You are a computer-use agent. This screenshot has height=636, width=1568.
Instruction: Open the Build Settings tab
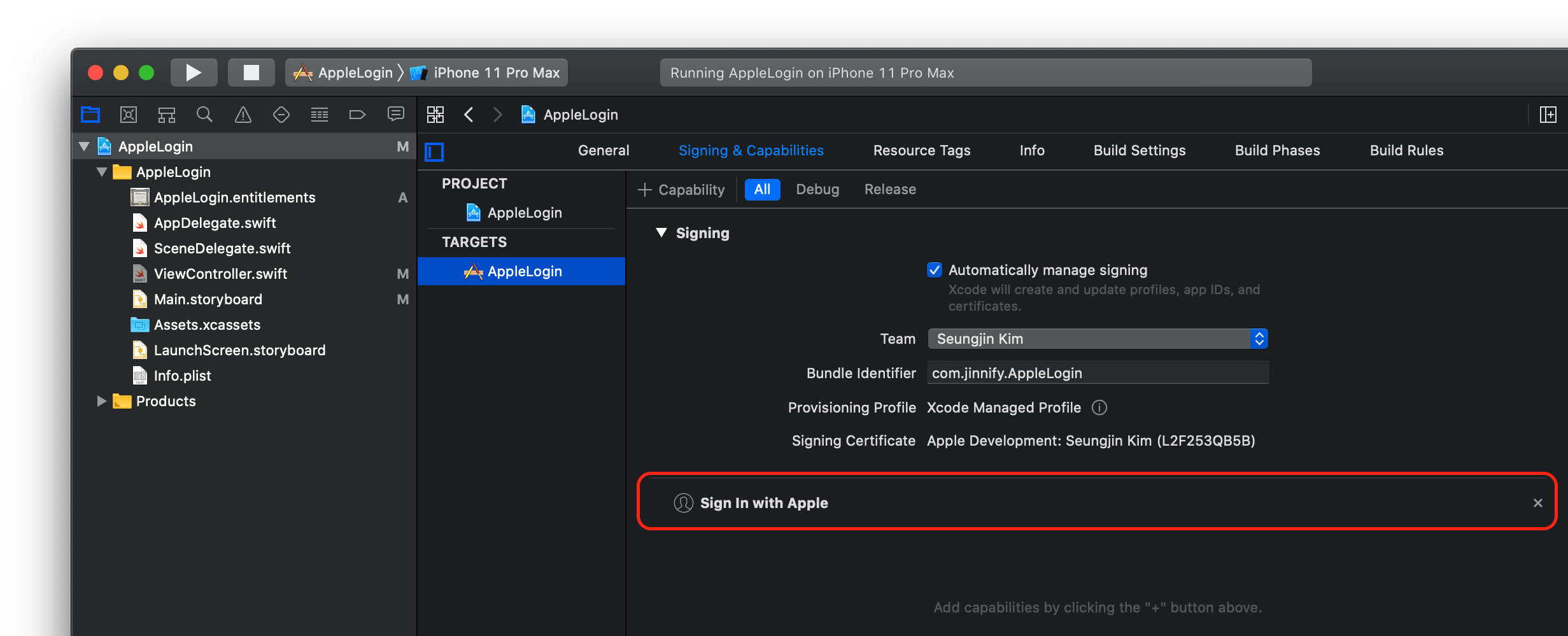1140,150
